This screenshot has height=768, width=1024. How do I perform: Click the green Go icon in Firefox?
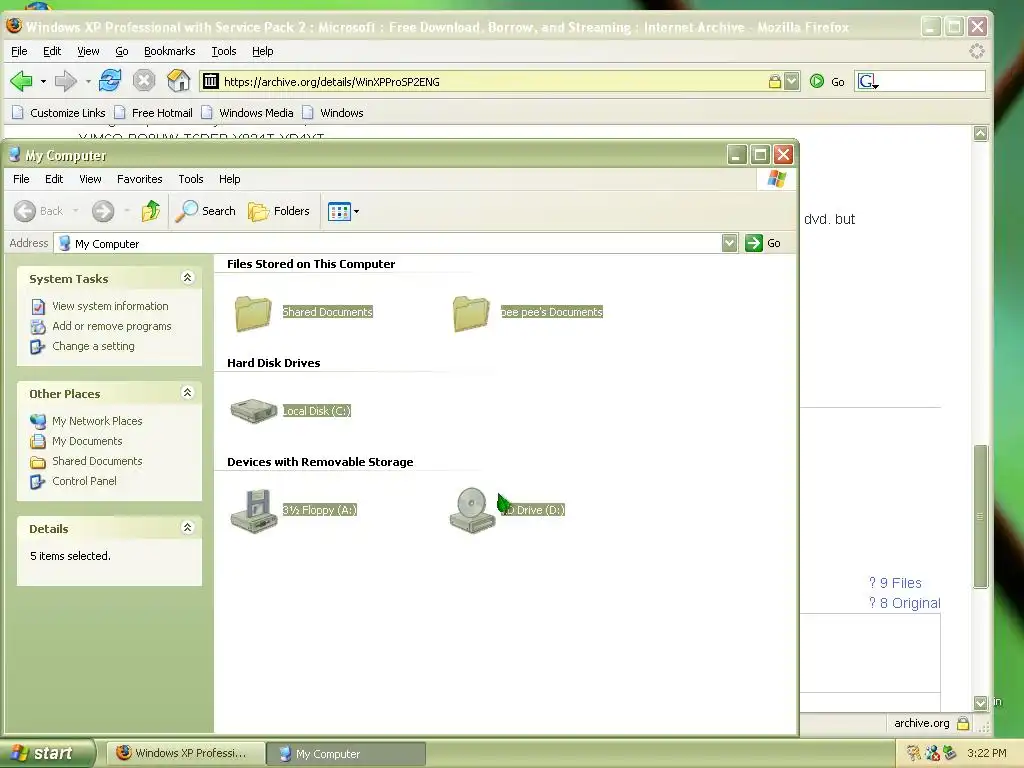tap(816, 81)
